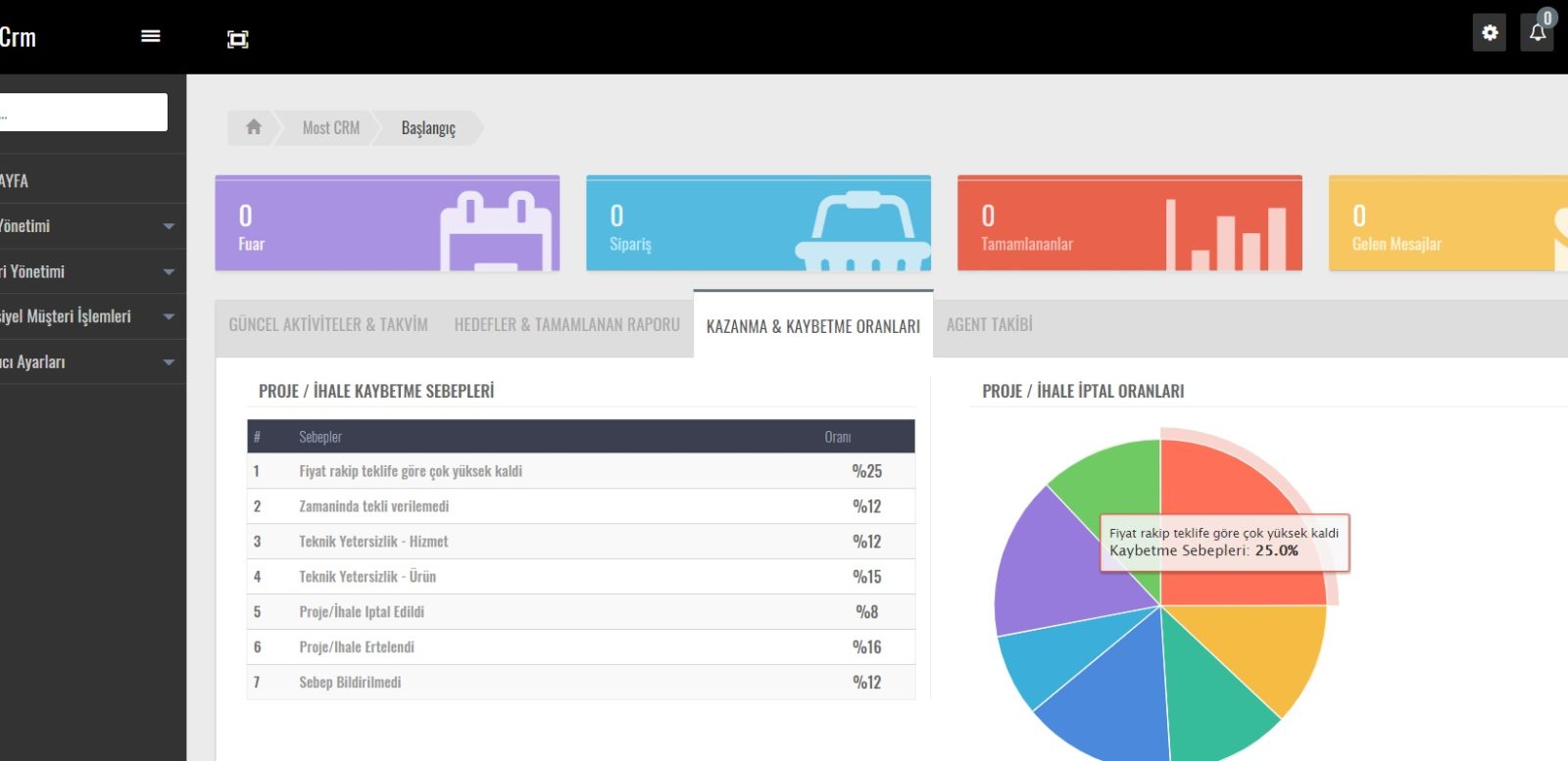Viewport: 1568px width, 761px height.
Task: Click the bar chart icon on Tamamlananlar card
Action: (1226, 235)
